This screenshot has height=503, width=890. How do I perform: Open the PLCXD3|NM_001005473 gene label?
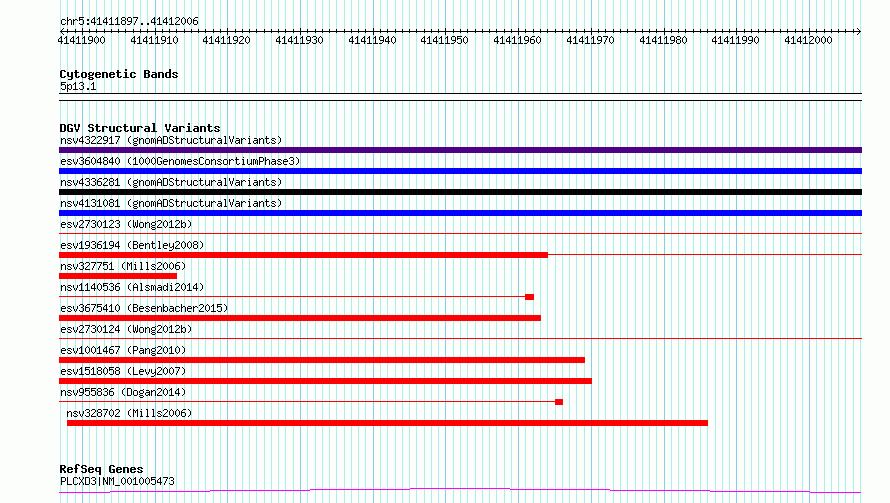(117, 481)
